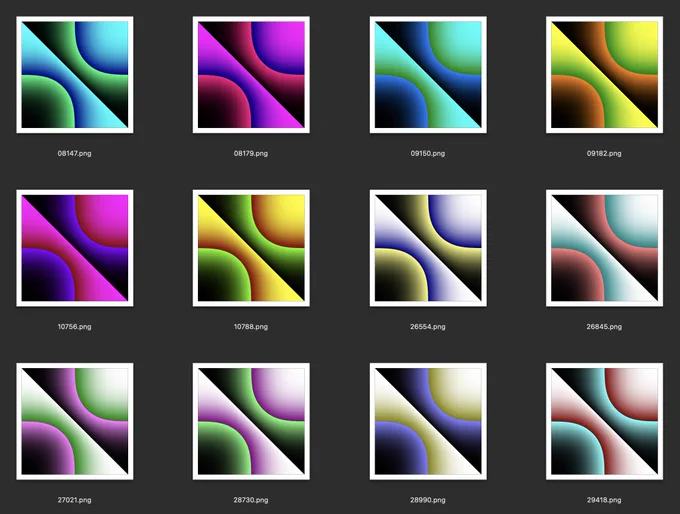Select the 08179.png thumbnail image

click(251, 75)
